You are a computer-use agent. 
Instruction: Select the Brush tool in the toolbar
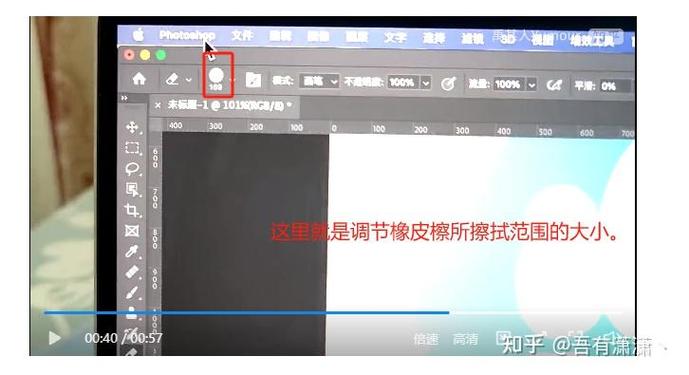pyautogui.click(x=132, y=293)
